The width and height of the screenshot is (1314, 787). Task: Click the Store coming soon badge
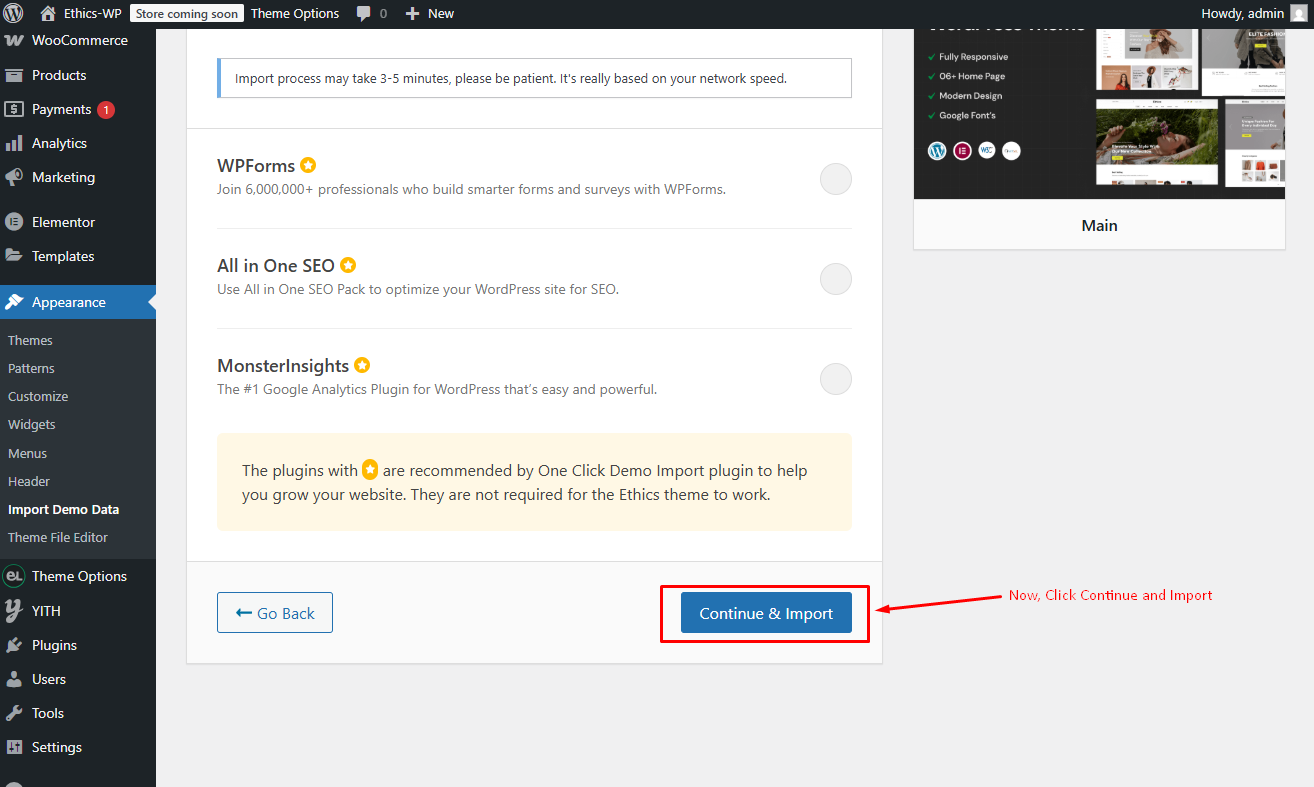(187, 13)
